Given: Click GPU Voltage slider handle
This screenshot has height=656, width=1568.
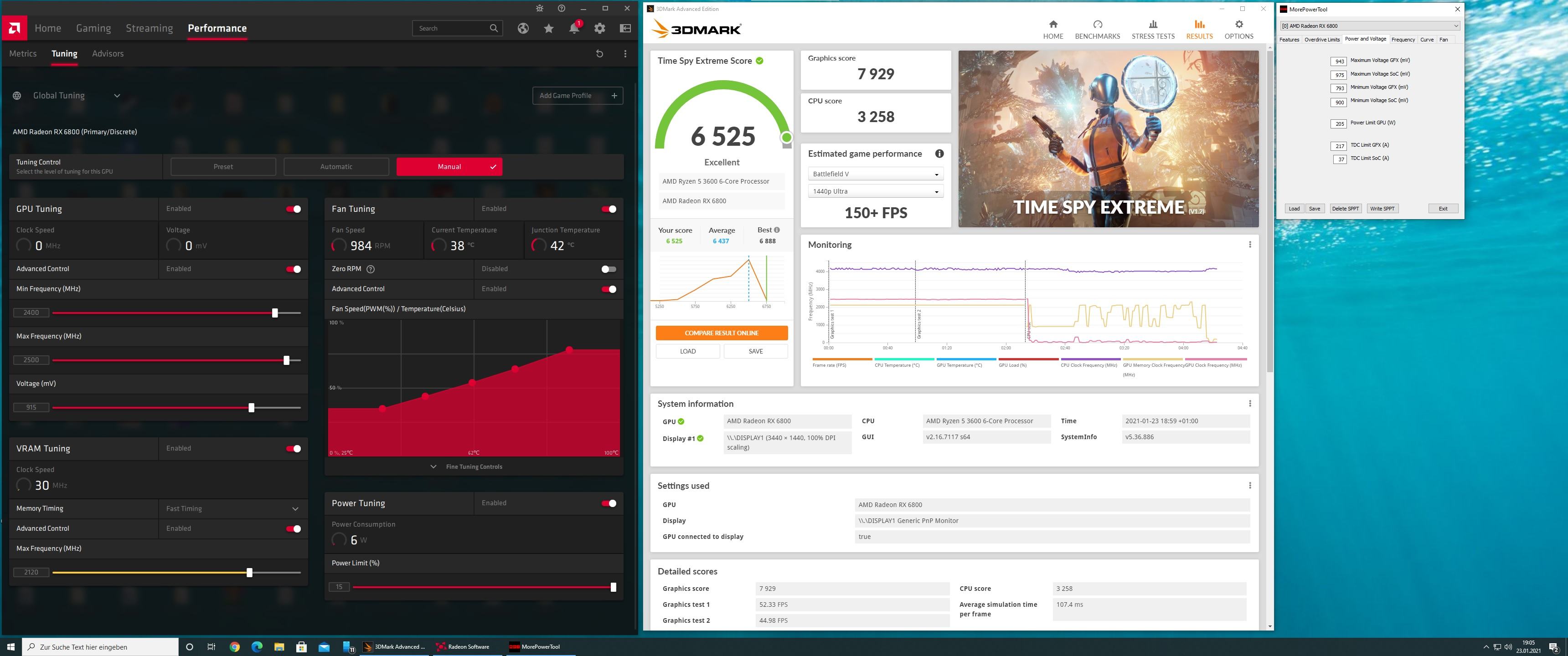Looking at the screenshot, I should pyautogui.click(x=252, y=408).
